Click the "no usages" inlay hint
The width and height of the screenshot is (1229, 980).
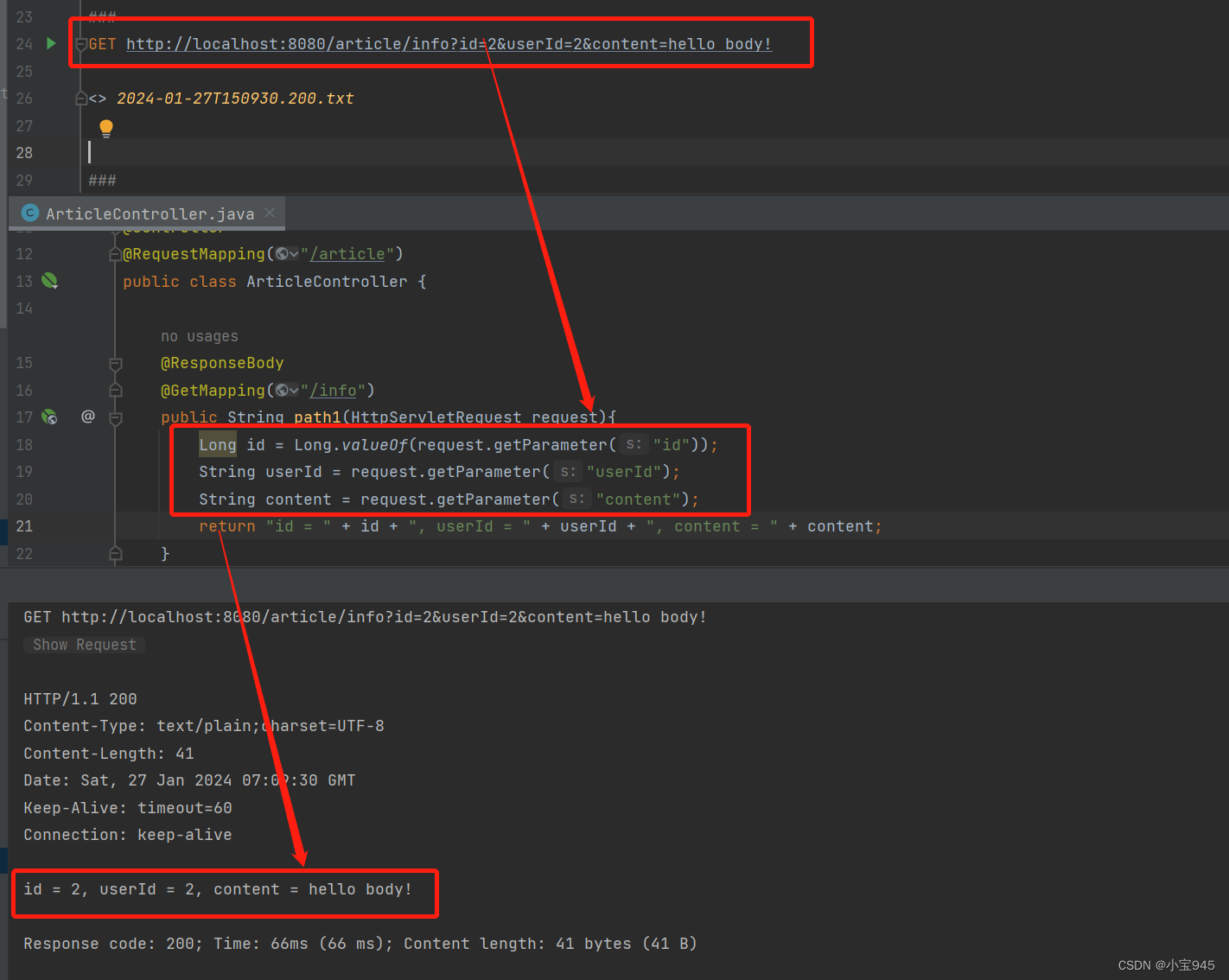pos(200,336)
